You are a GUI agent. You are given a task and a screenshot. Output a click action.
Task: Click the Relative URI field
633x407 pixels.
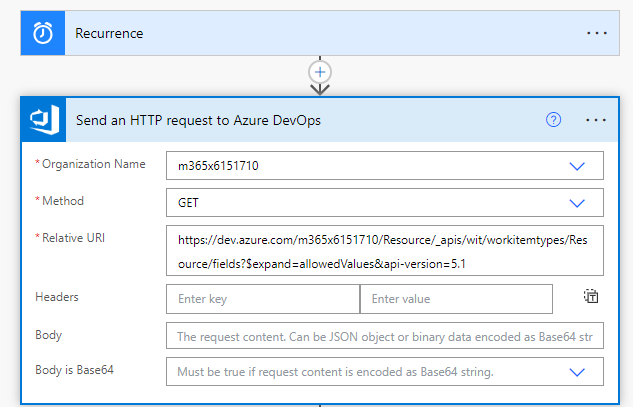[385, 250]
